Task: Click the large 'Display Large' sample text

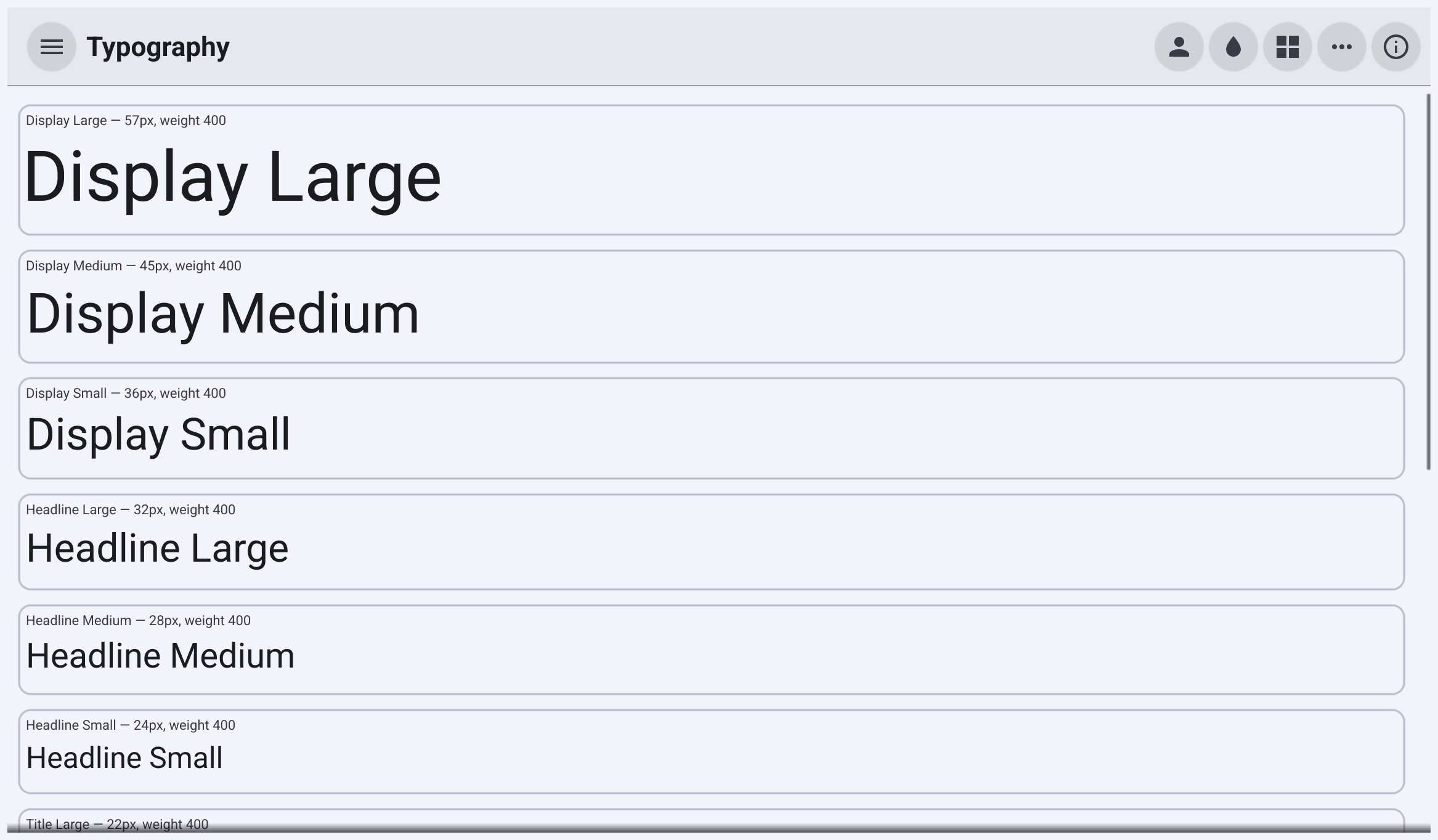Action: click(233, 177)
